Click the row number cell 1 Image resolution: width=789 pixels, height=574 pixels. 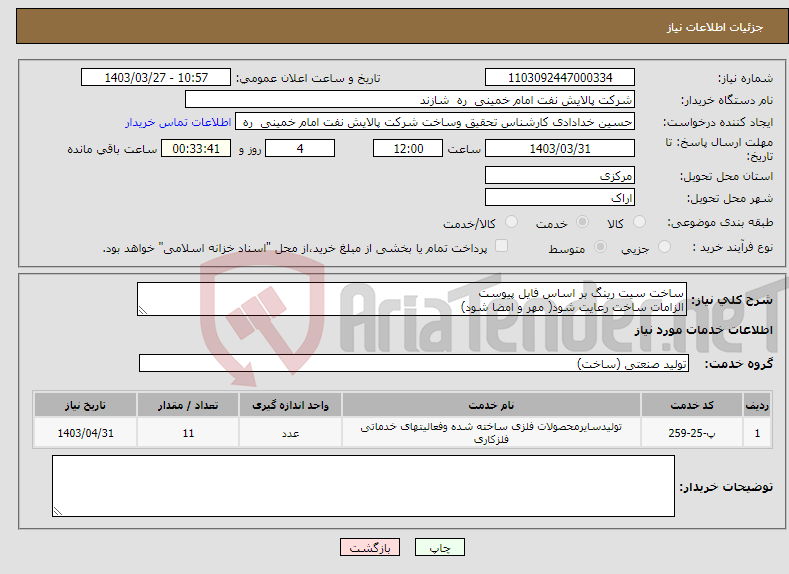pyautogui.click(x=757, y=433)
